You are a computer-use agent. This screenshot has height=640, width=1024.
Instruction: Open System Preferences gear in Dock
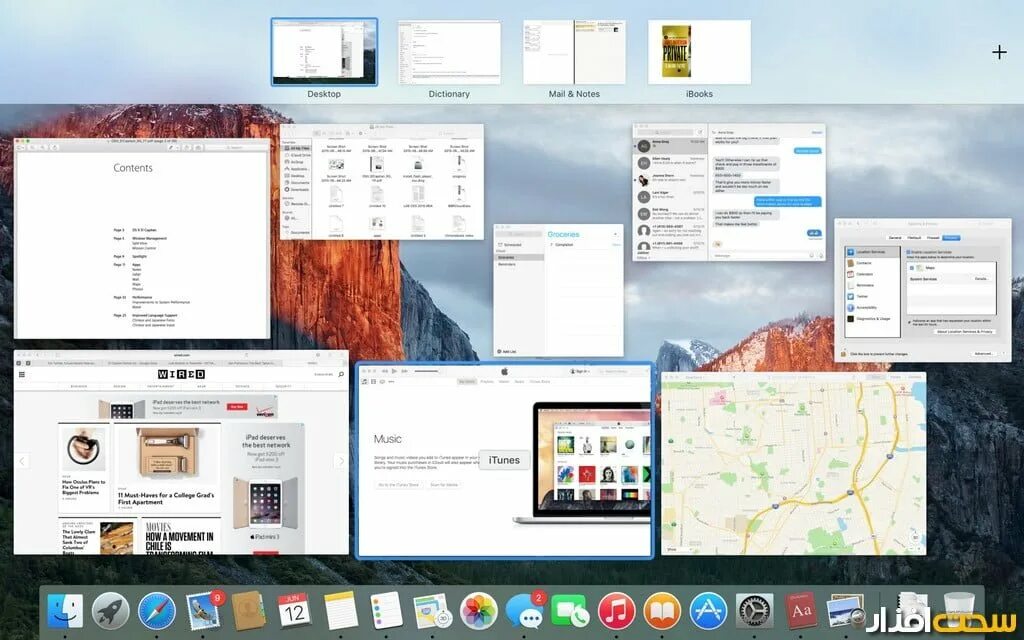pyautogui.click(x=754, y=611)
